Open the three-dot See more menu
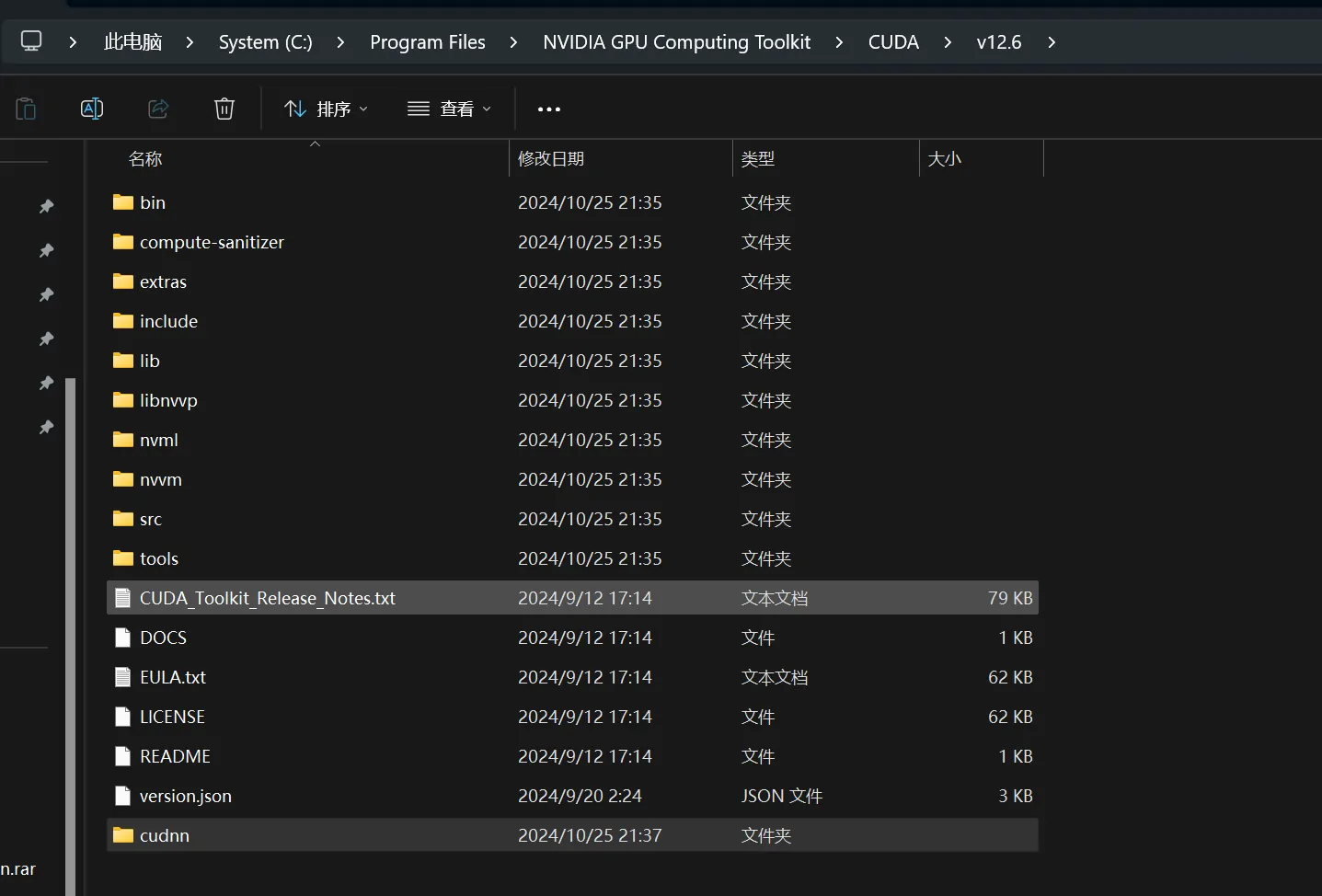 pyautogui.click(x=549, y=109)
